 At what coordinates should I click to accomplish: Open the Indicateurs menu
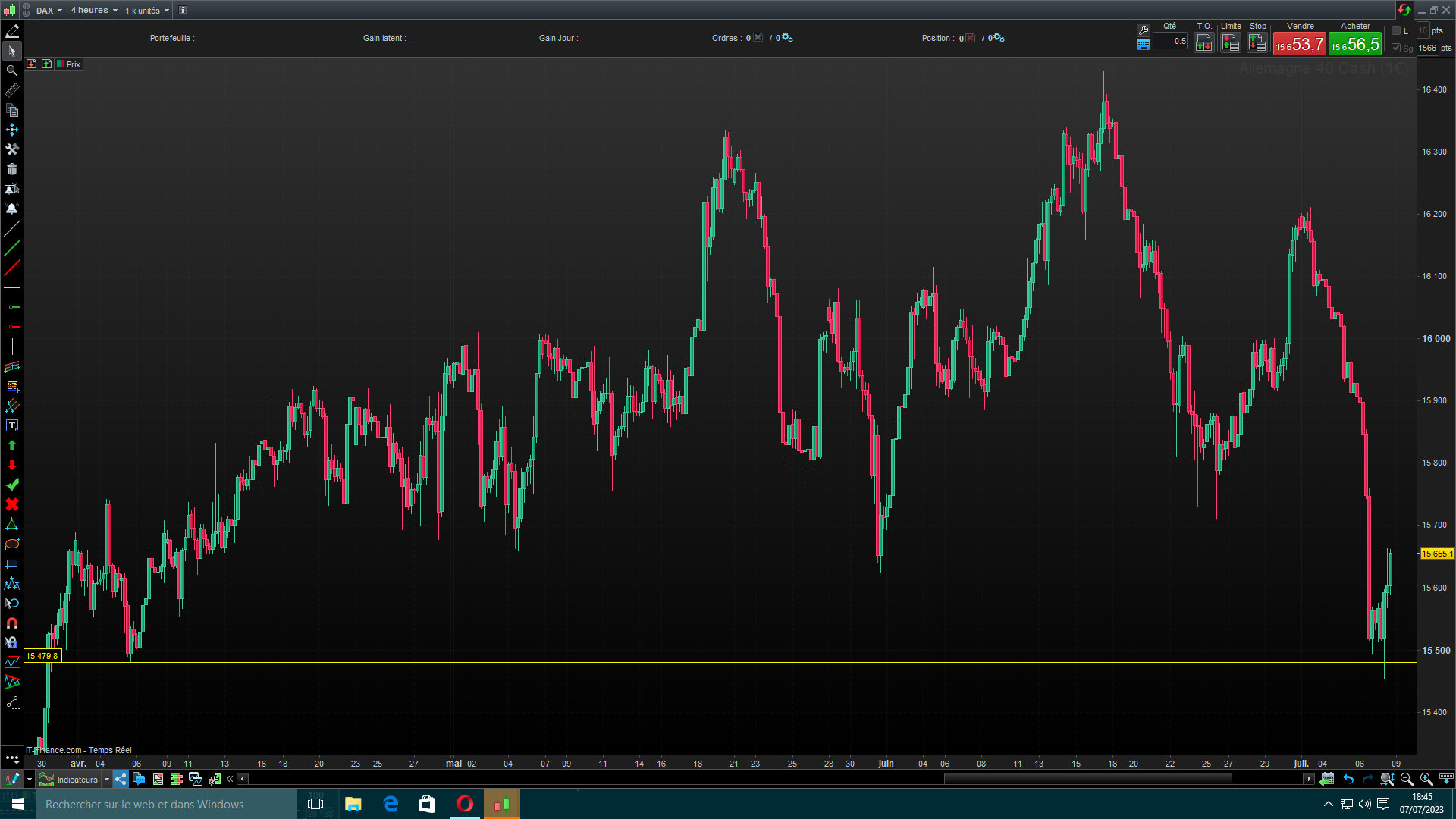(x=77, y=779)
